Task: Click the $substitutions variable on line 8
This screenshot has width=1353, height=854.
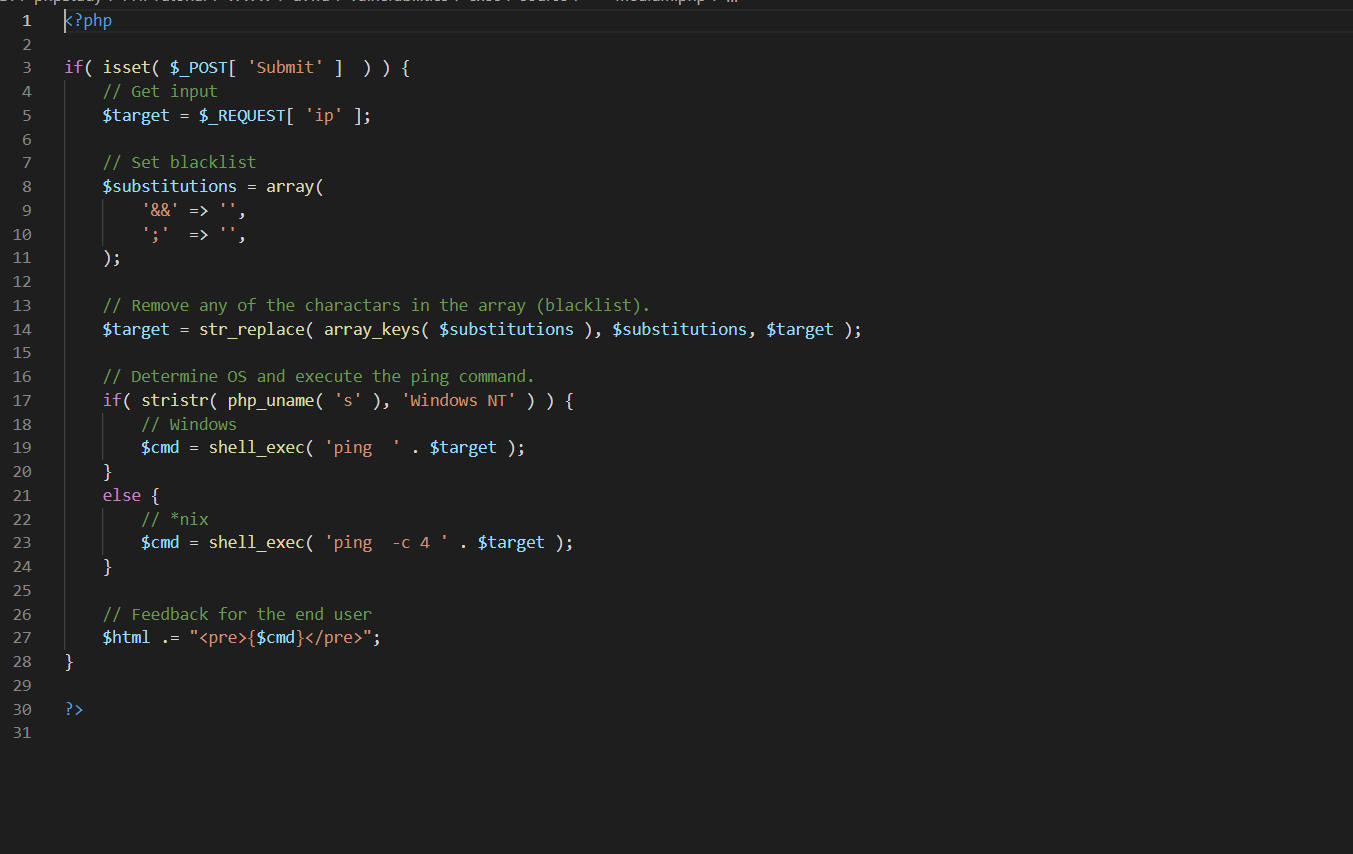Action: coord(169,186)
